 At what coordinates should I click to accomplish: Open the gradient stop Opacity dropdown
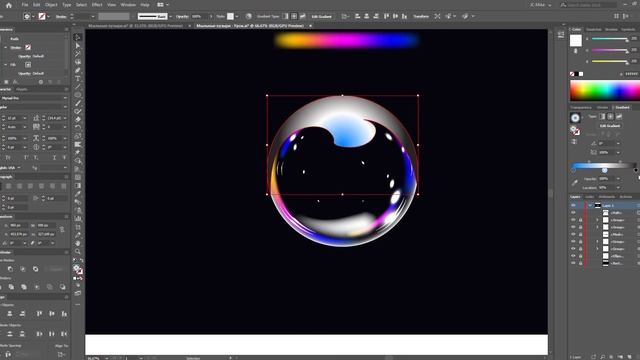[x=618, y=179]
